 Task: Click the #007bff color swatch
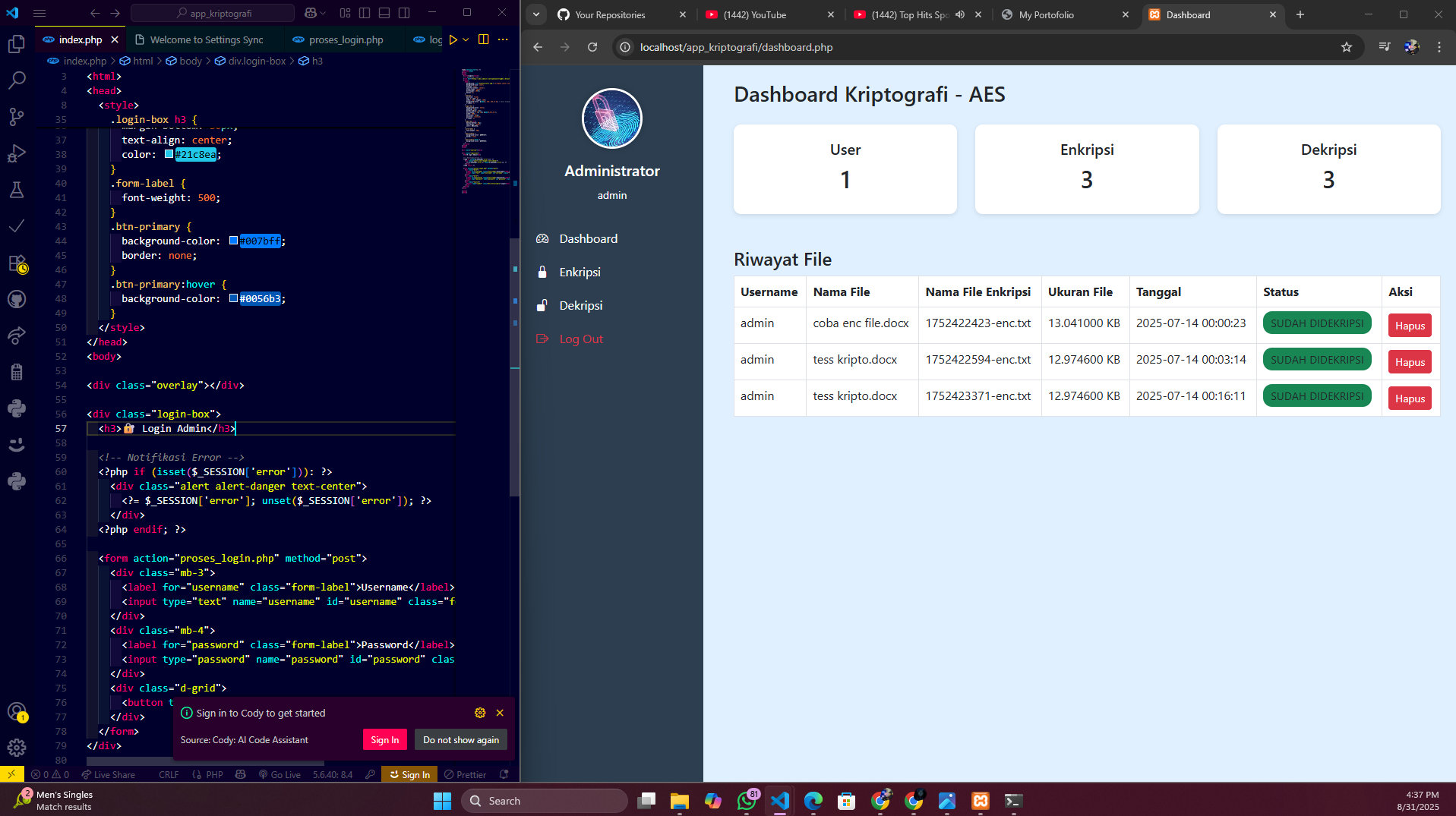(x=233, y=241)
